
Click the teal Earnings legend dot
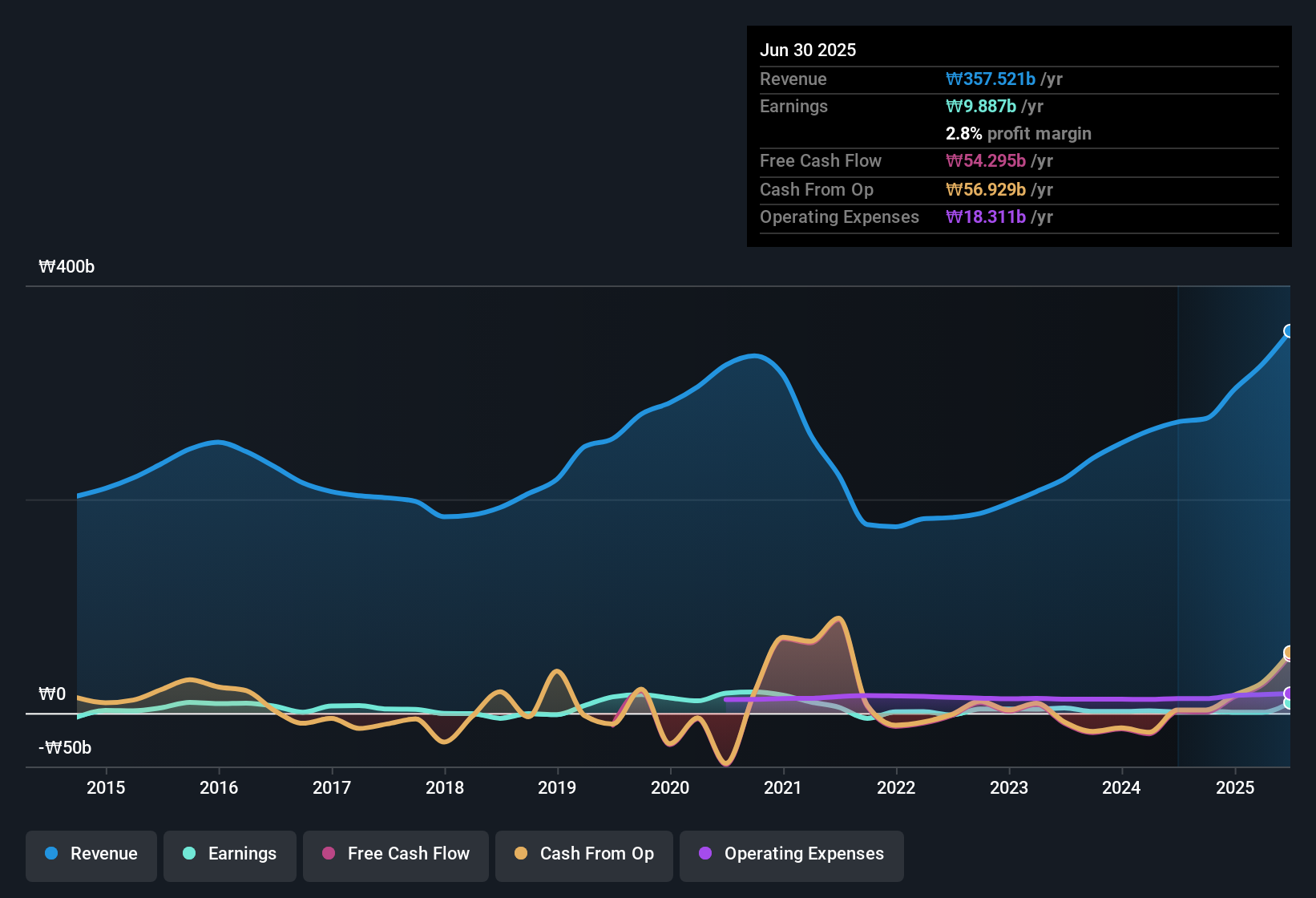click(x=189, y=854)
